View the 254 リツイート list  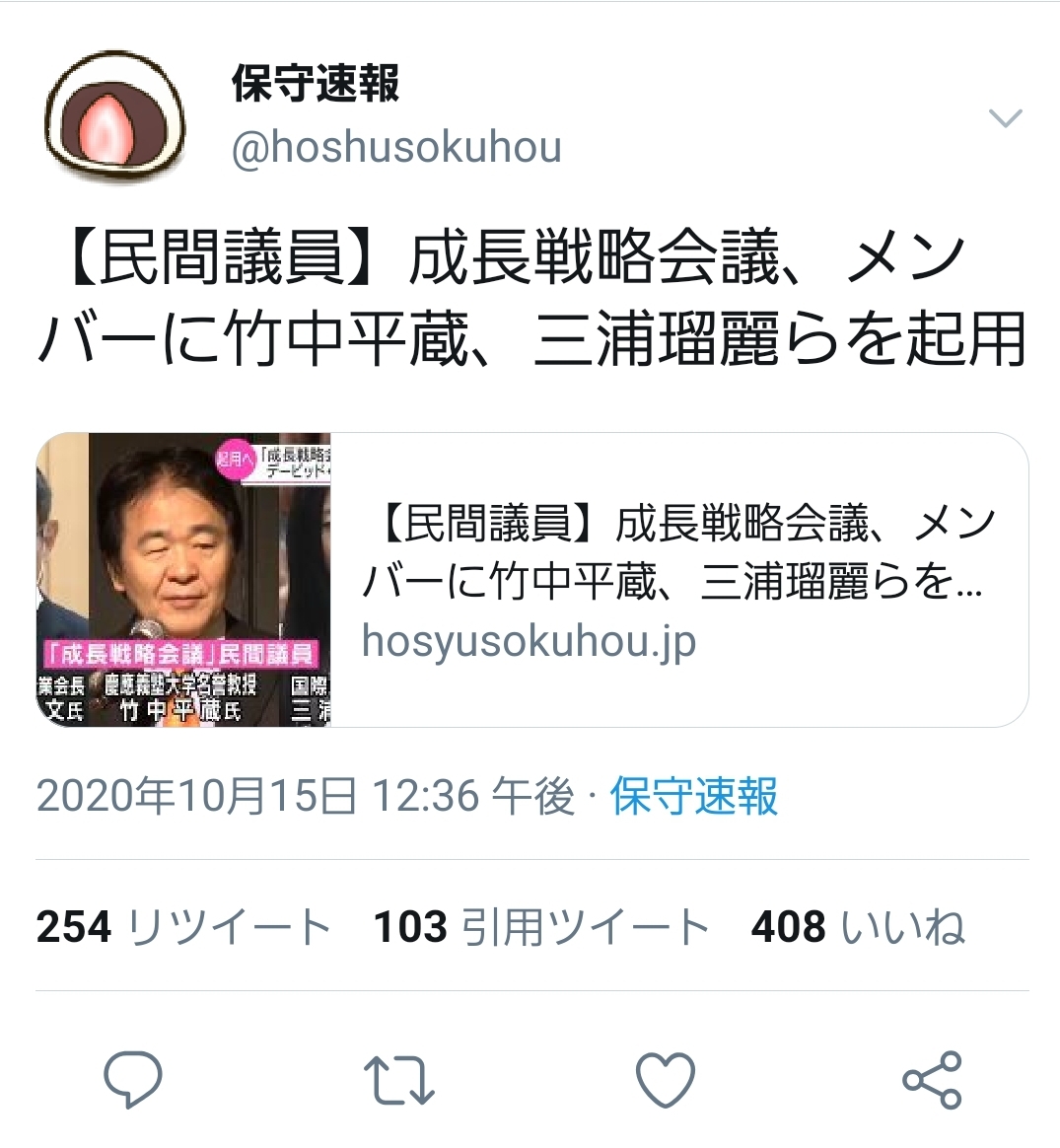tap(183, 926)
